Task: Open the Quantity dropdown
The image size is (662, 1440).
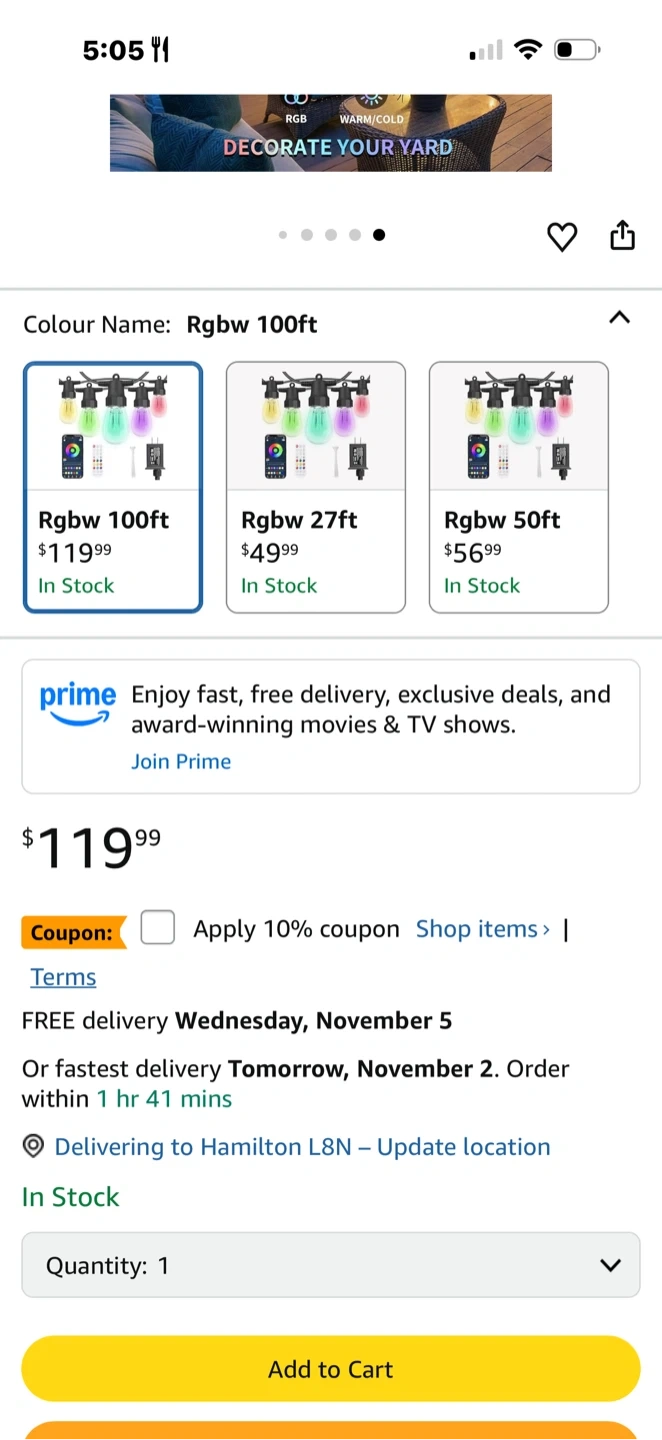Action: pos(331,1265)
